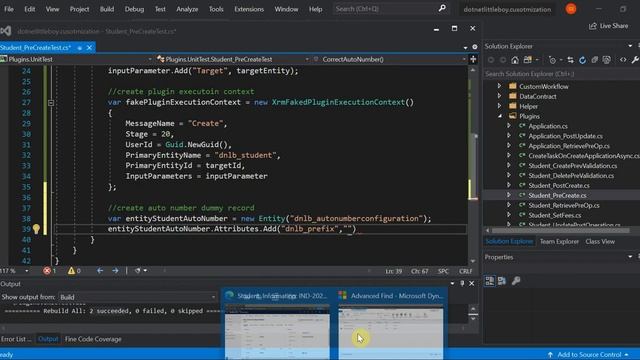Open the Analyze menu
The width and height of the screenshot is (640, 360).
(187, 9)
